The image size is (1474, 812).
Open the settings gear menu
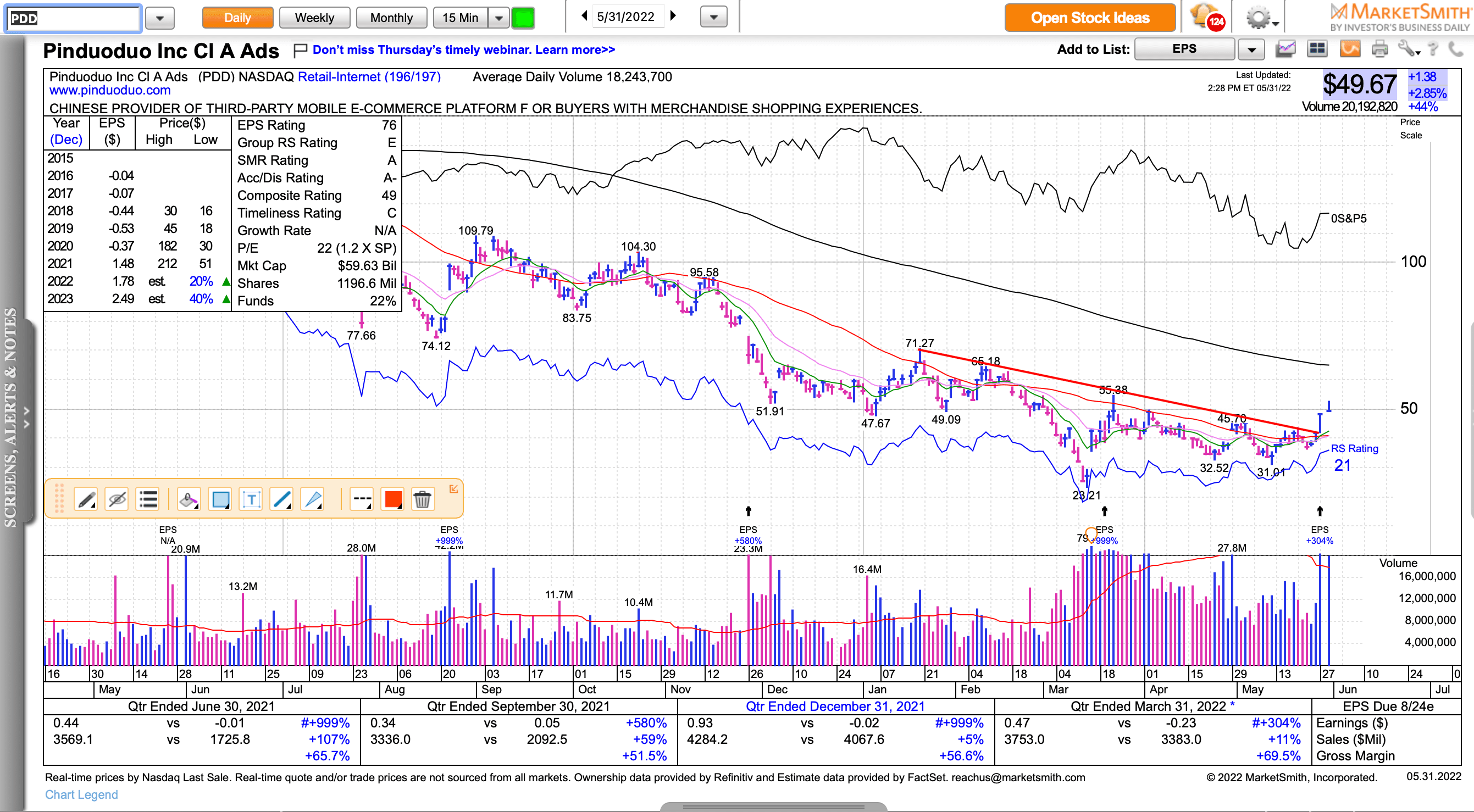click(1261, 18)
